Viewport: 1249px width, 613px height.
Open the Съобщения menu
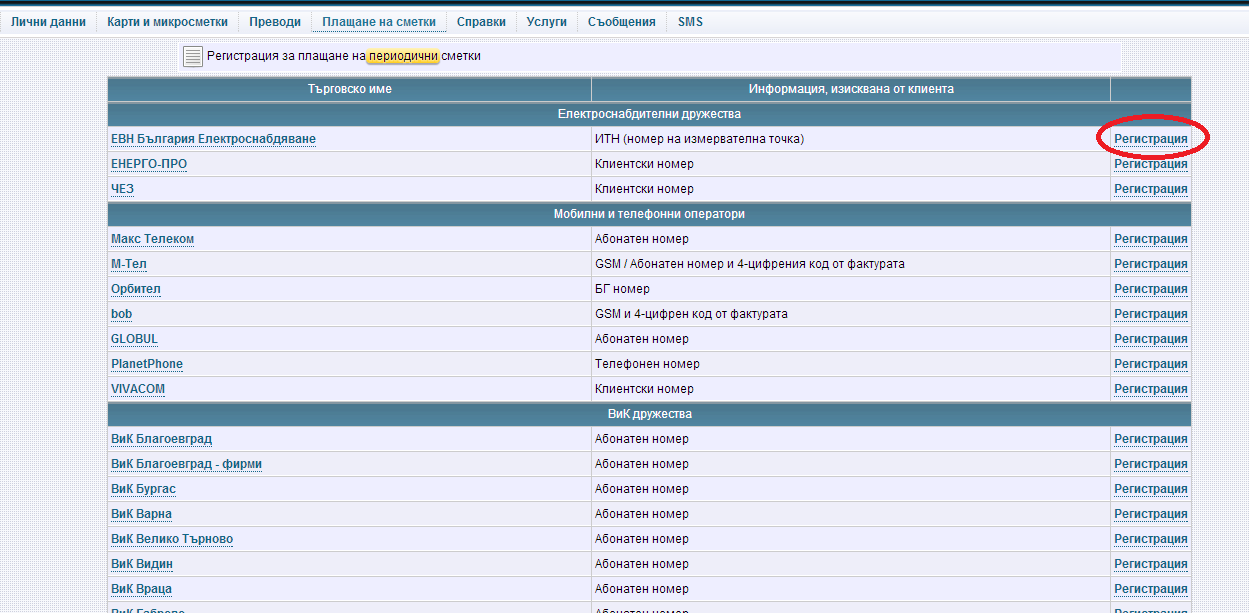(x=622, y=21)
